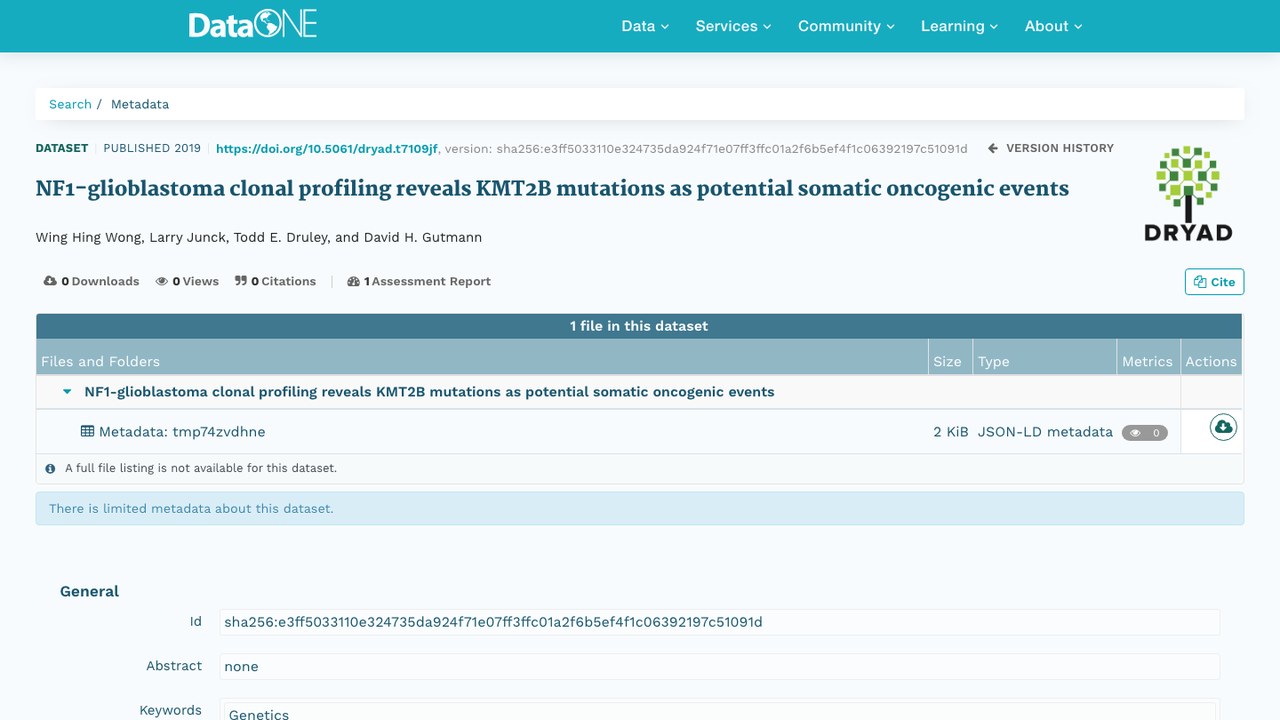Click the dataset title heading

coord(552,189)
